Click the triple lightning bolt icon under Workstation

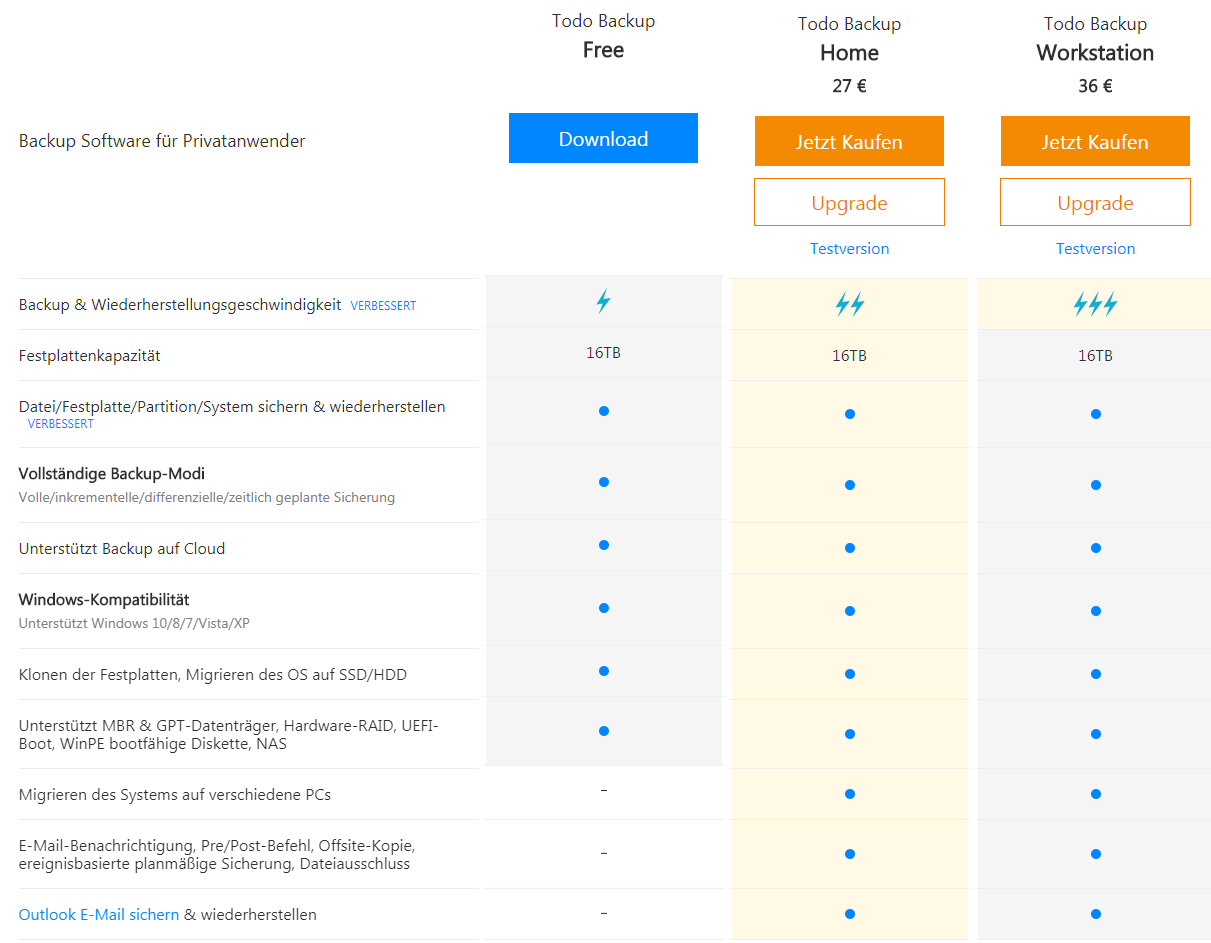pyautogui.click(x=1095, y=305)
